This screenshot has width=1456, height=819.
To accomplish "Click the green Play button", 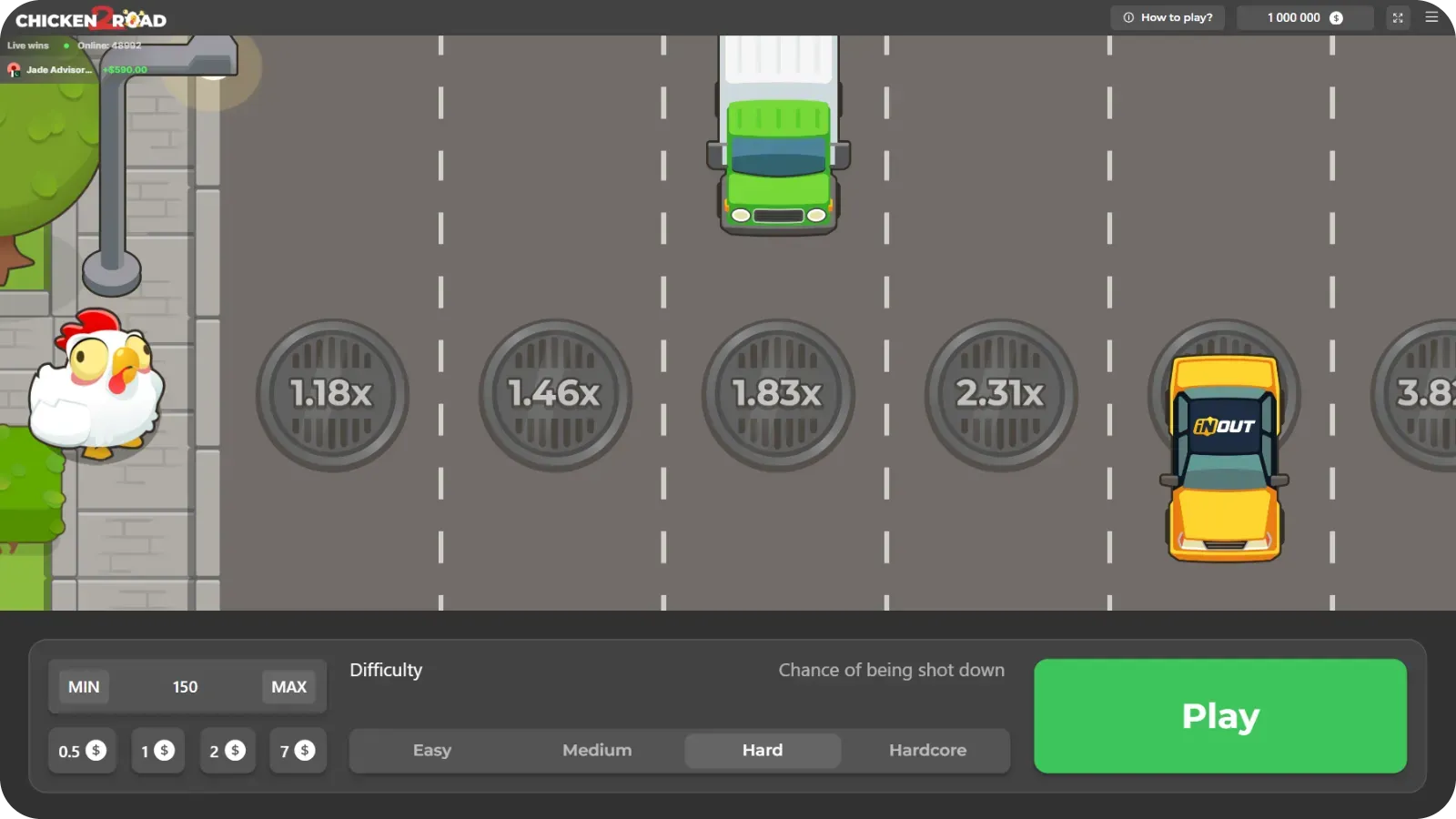I will click(x=1220, y=716).
